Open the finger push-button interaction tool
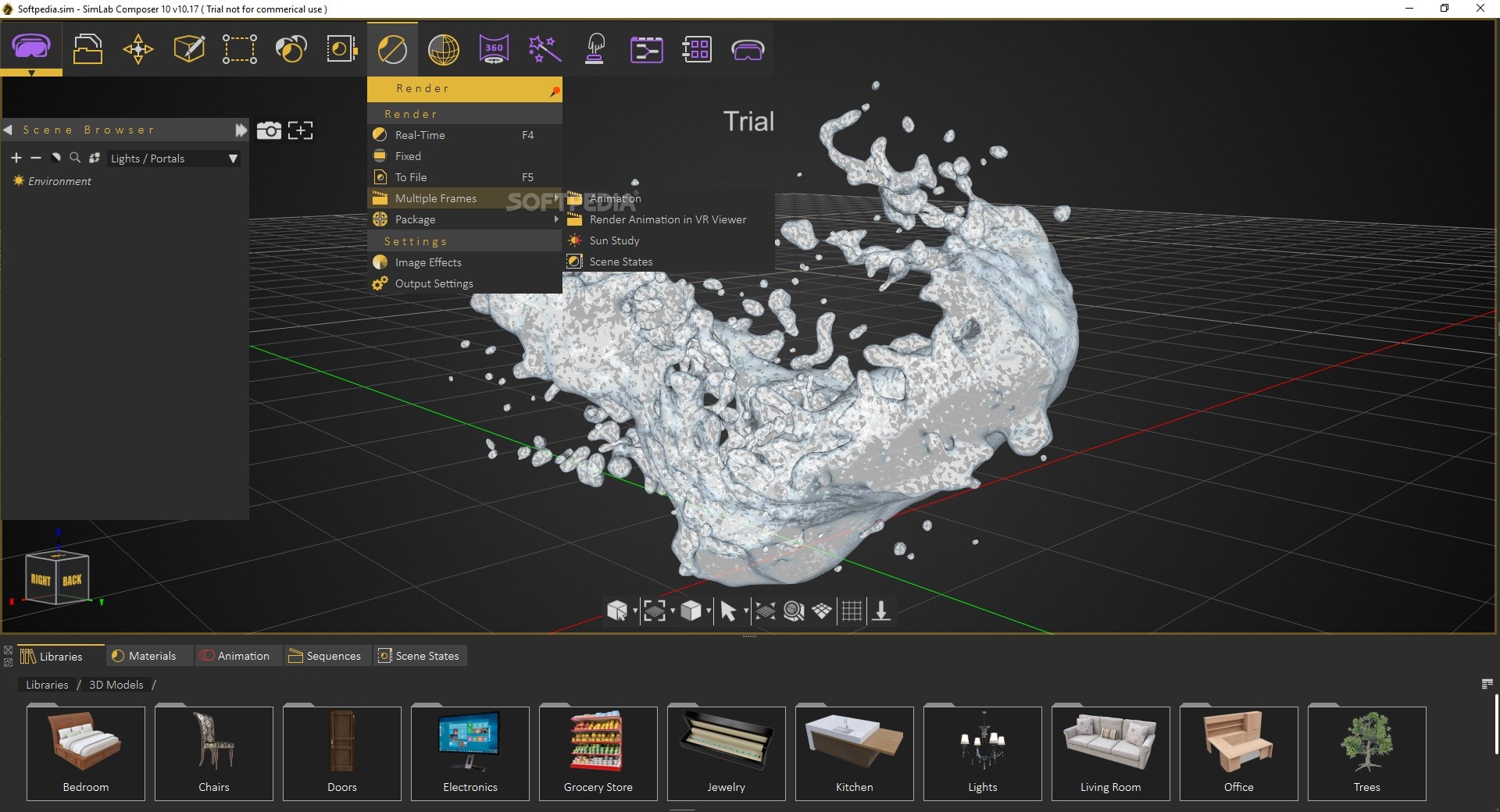 coord(595,48)
